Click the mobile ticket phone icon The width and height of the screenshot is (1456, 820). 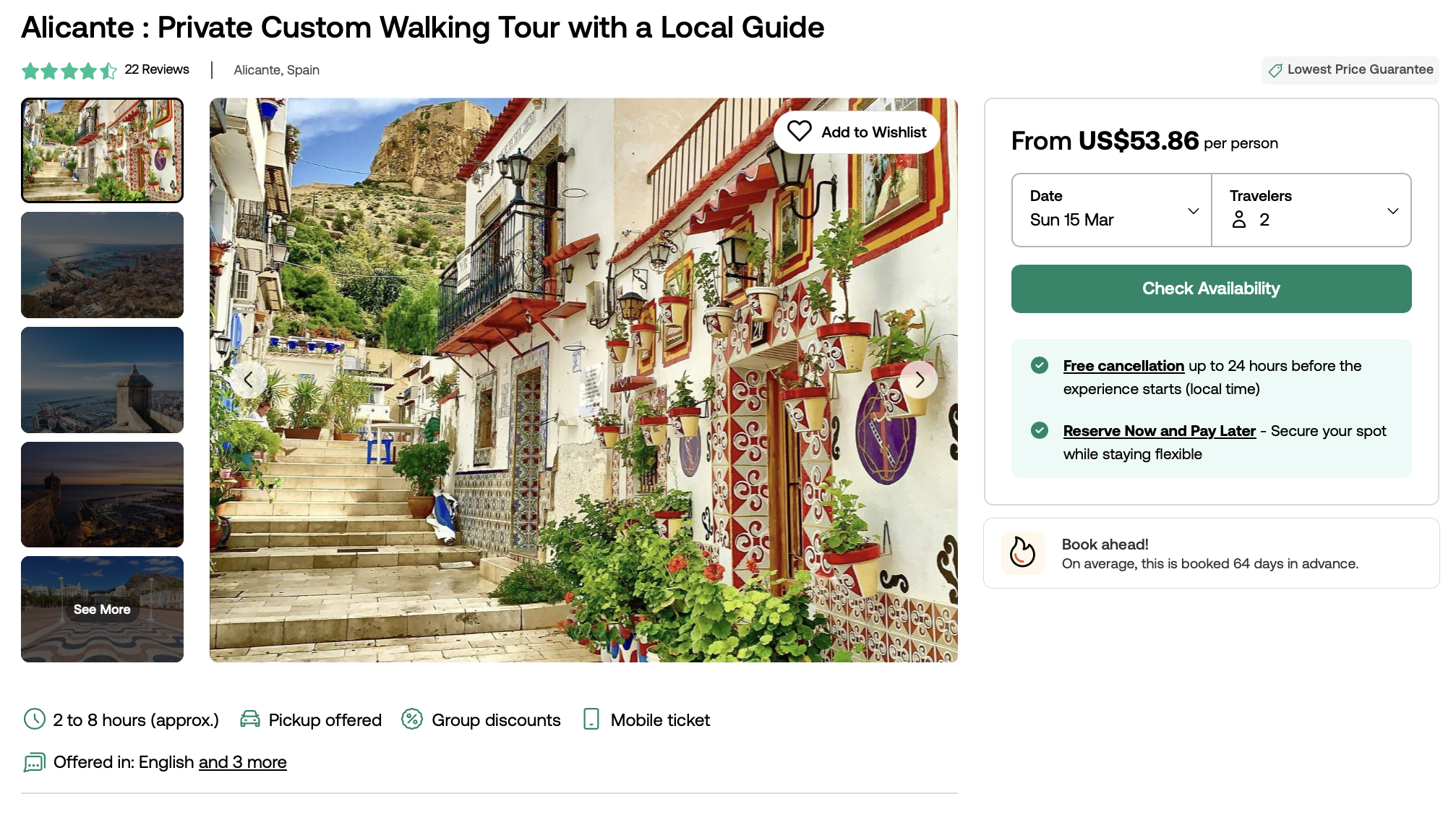tap(591, 719)
